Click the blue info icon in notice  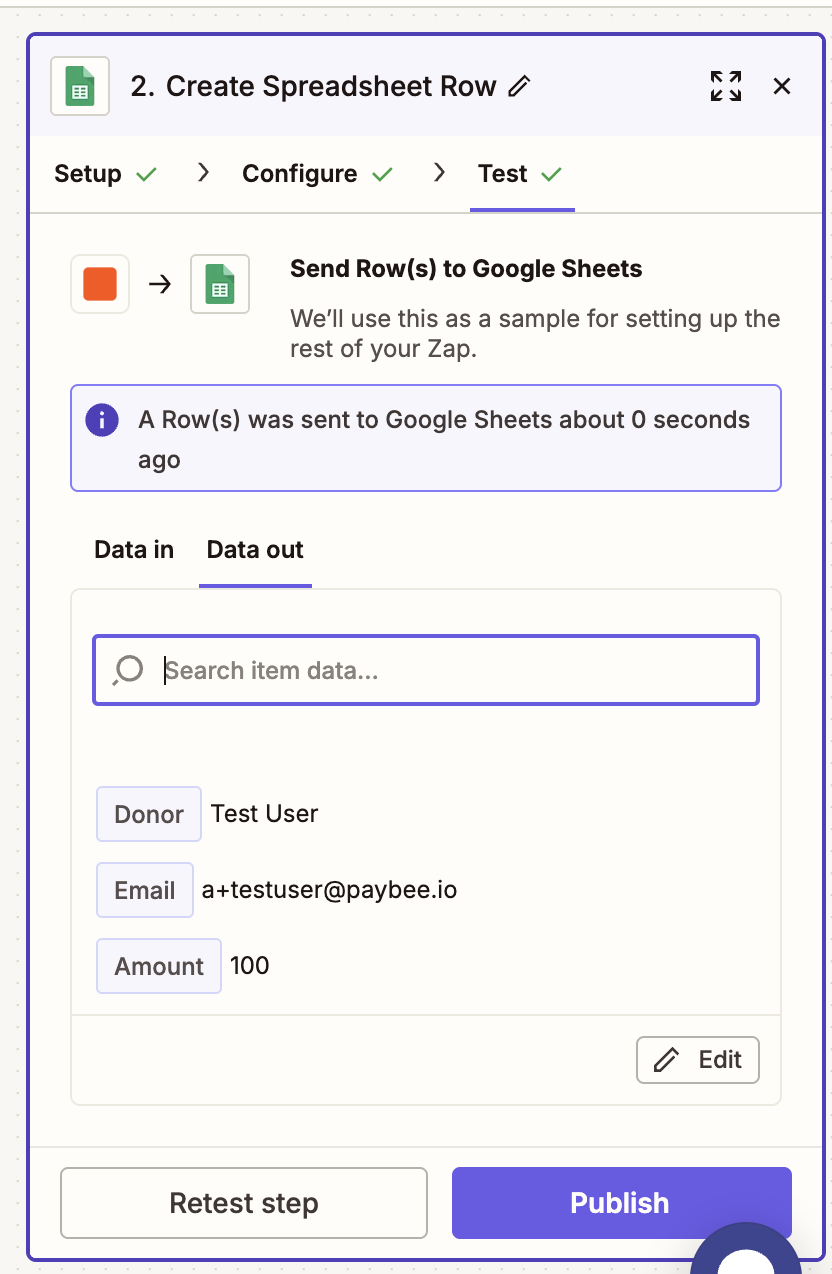102,420
